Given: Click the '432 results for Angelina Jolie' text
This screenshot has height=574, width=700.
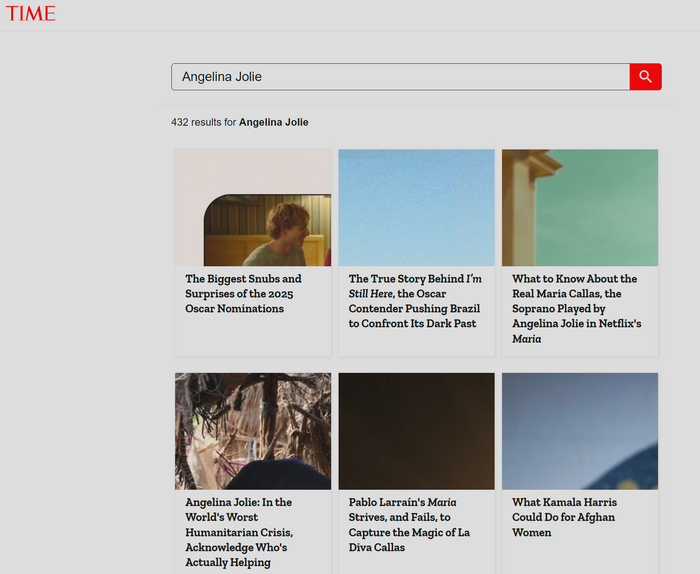Looking at the screenshot, I should (240, 122).
